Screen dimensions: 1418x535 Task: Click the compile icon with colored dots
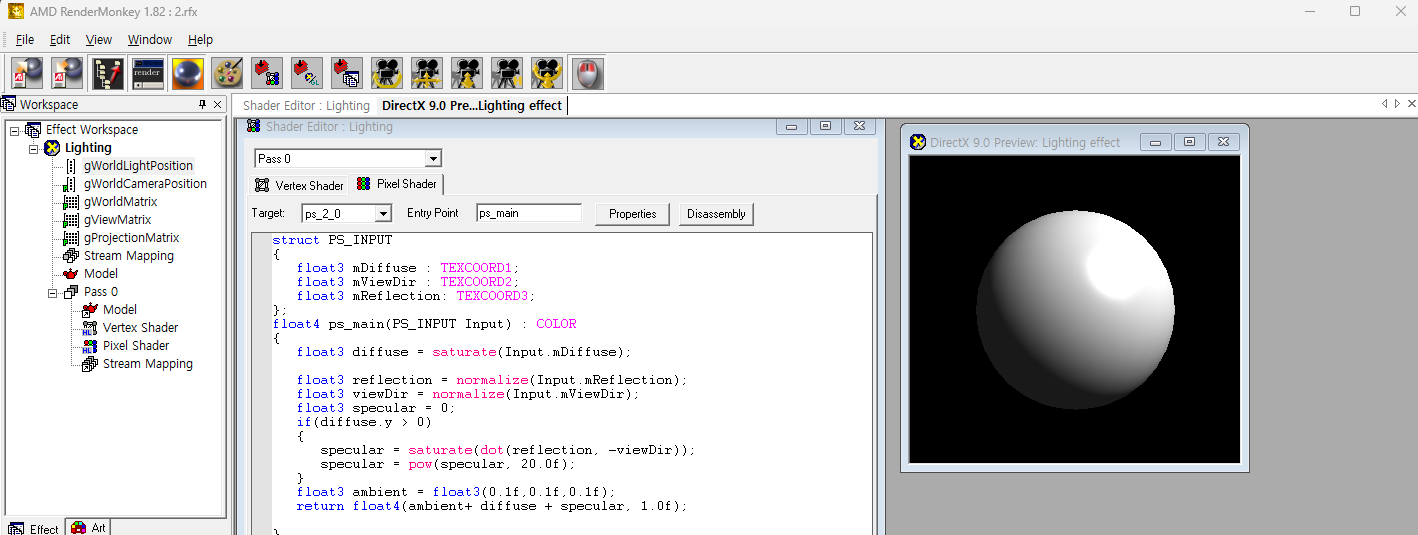267,73
